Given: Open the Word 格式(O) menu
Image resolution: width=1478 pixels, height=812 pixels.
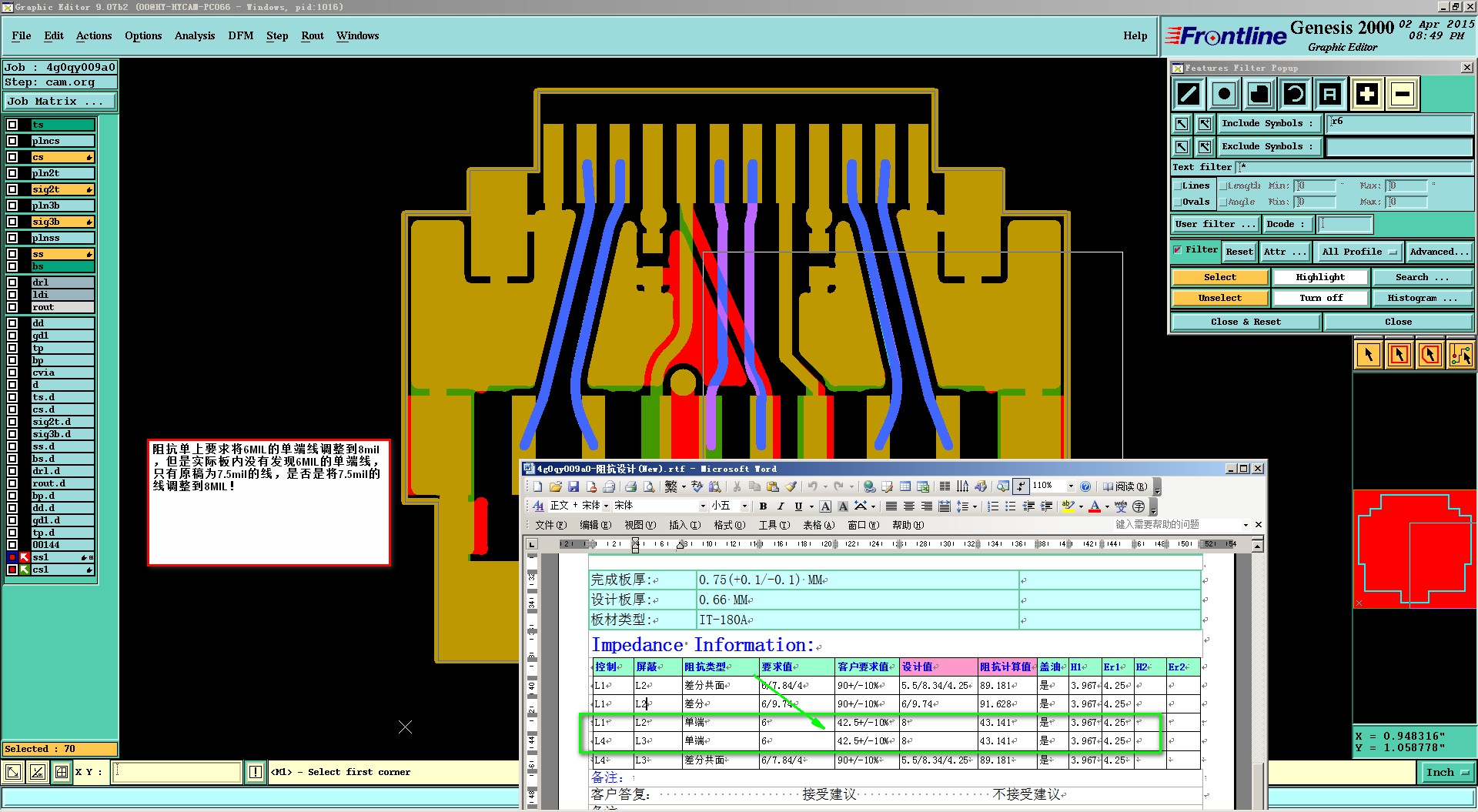Looking at the screenshot, I should pyautogui.click(x=729, y=525).
